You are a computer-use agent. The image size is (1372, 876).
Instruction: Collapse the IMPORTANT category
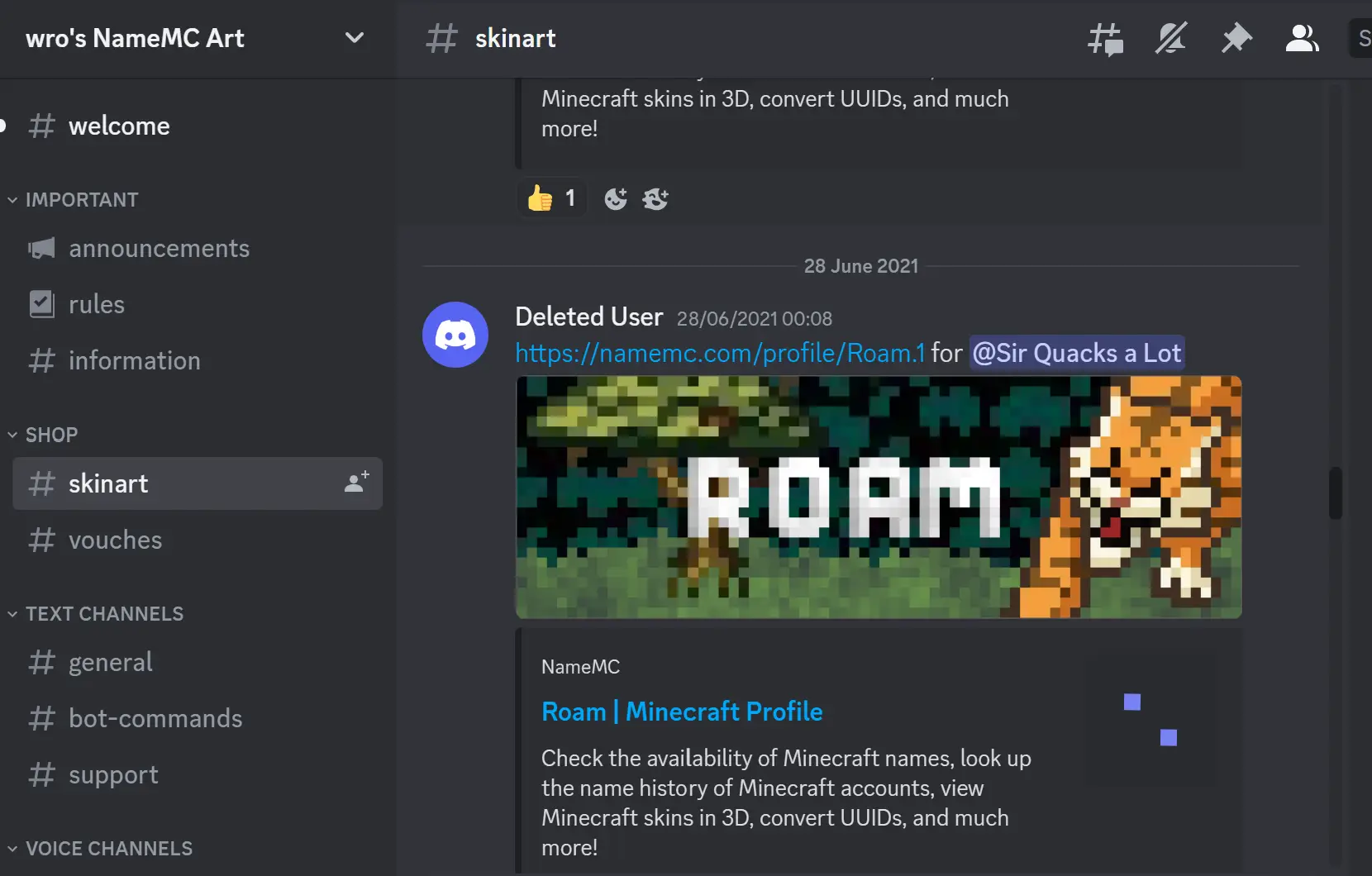[x=81, y=200]
